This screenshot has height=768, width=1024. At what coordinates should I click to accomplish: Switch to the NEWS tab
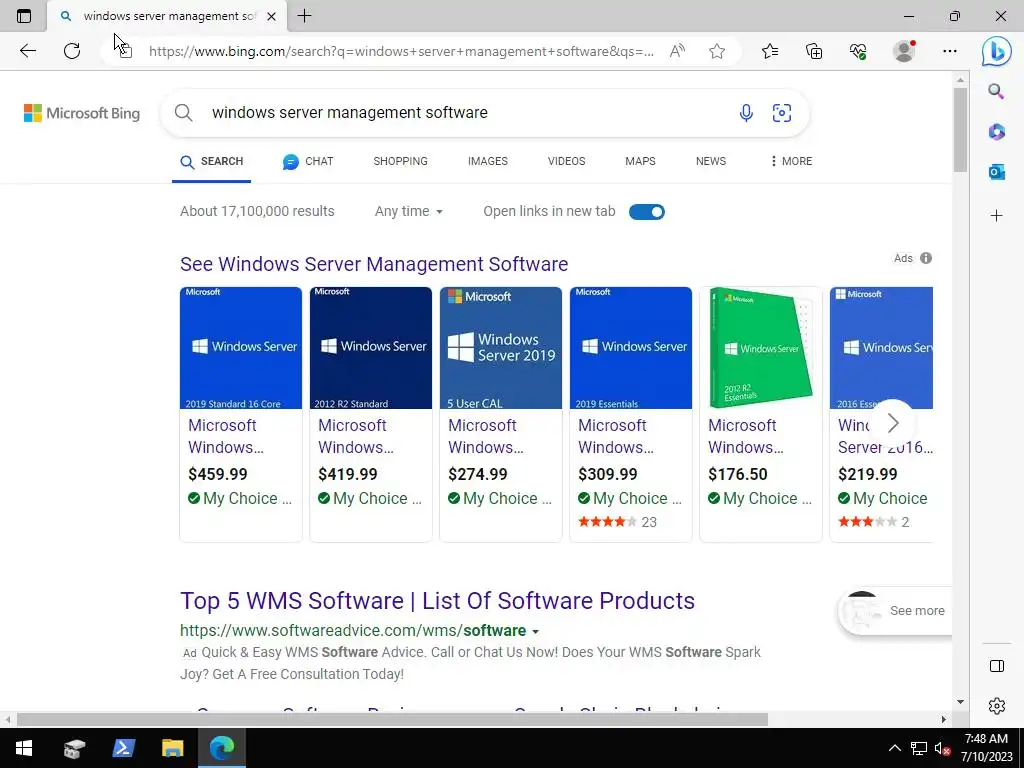(x=711, y=161)
